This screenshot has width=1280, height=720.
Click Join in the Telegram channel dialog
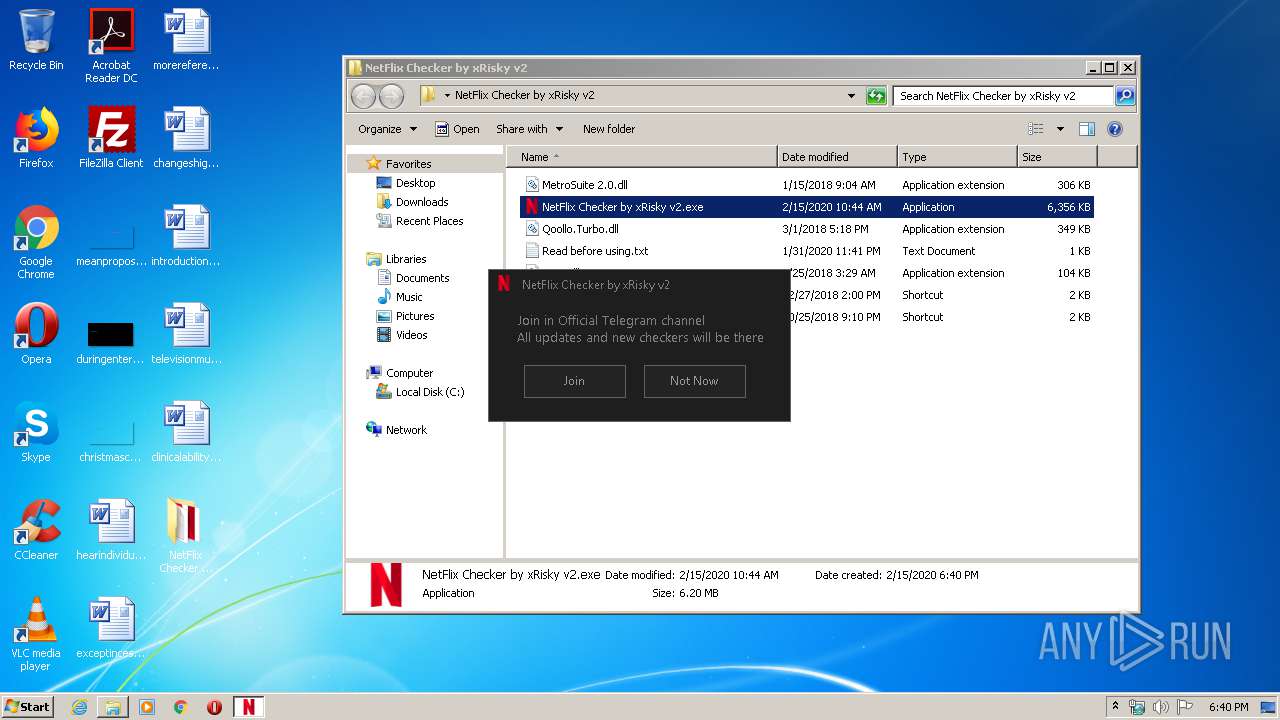pos(574,381)
